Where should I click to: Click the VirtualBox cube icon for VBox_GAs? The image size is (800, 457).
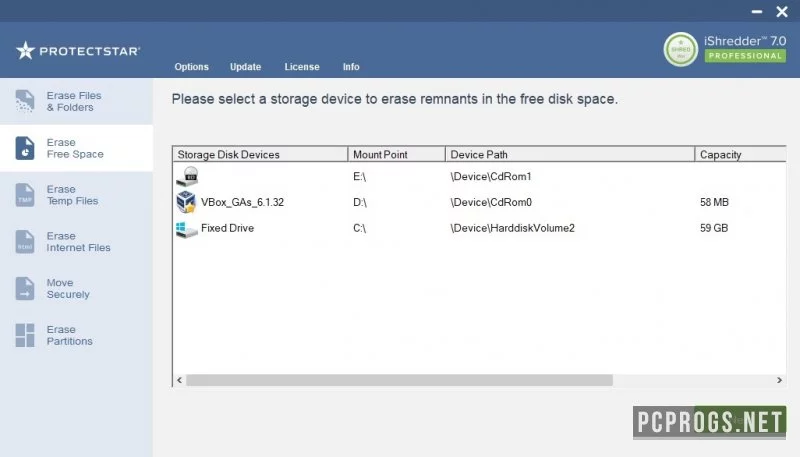tap(186, 202)
